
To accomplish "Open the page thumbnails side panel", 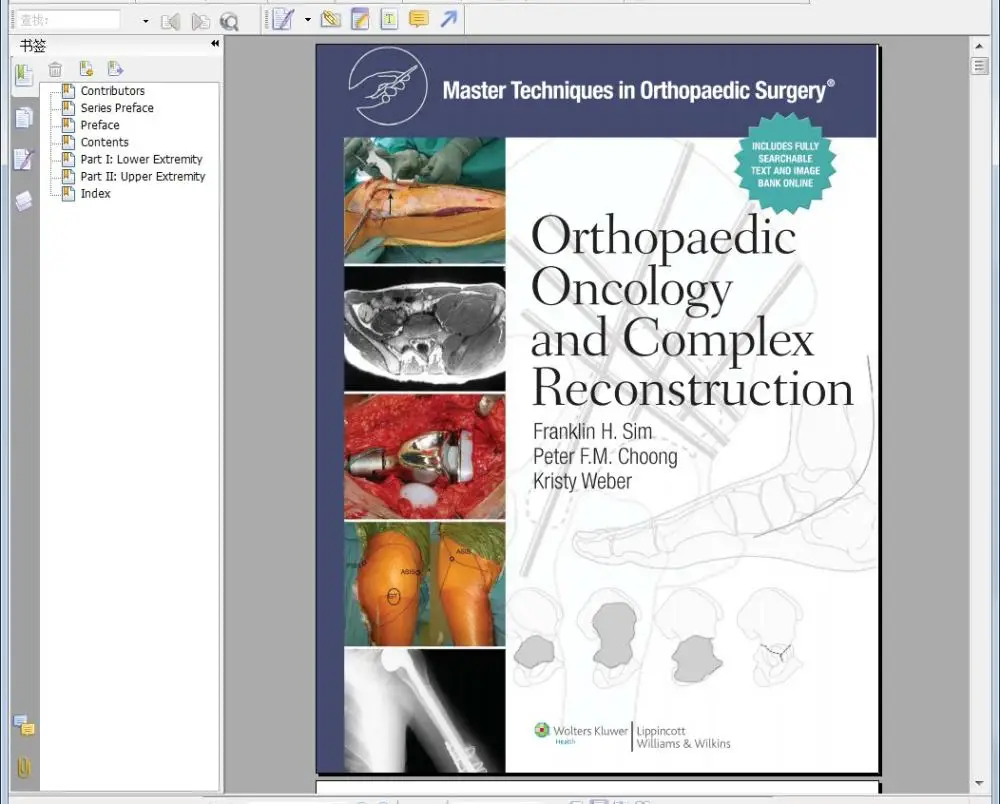I will 24,117.
